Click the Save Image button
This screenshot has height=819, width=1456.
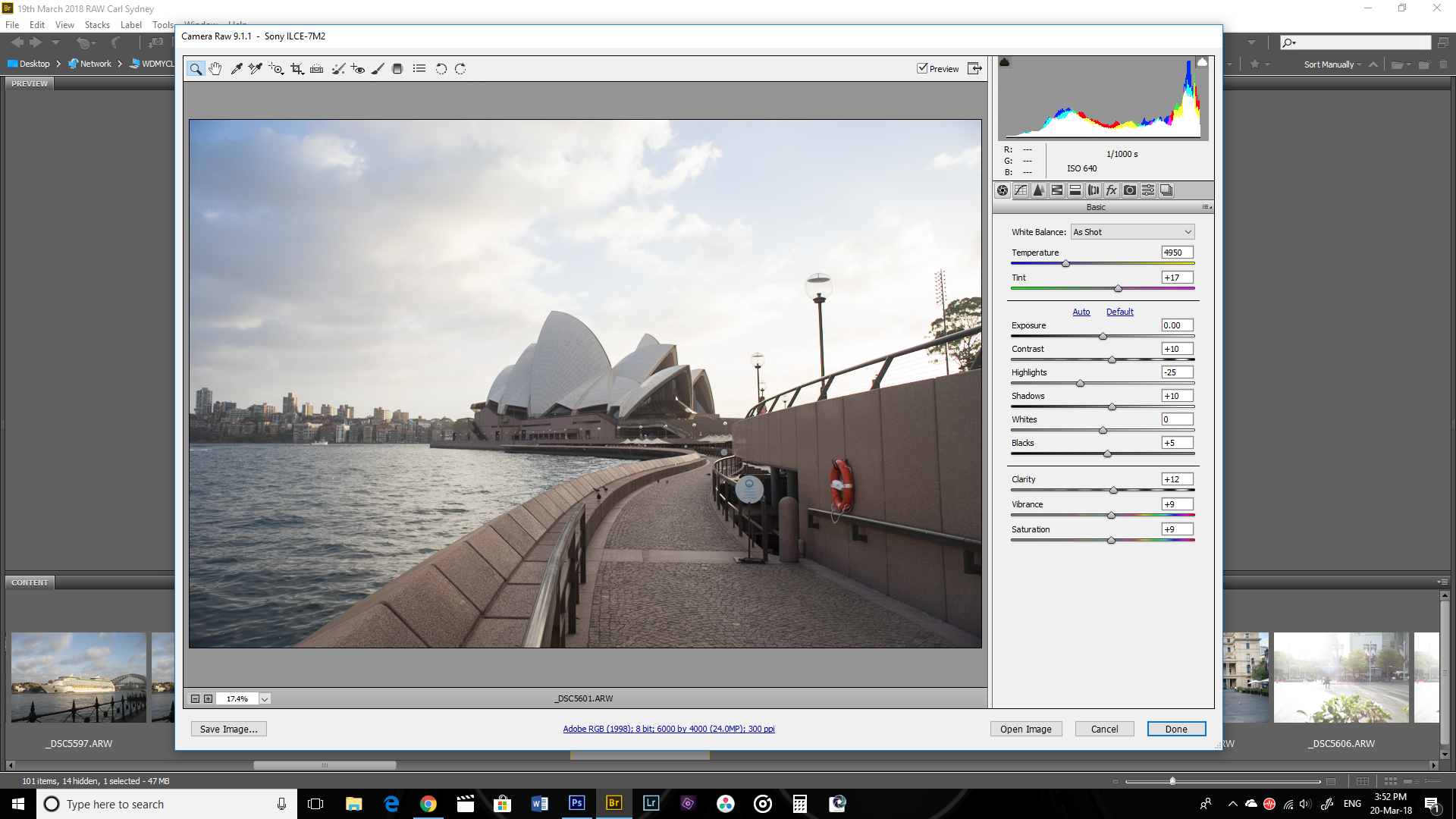pos(228,729)
